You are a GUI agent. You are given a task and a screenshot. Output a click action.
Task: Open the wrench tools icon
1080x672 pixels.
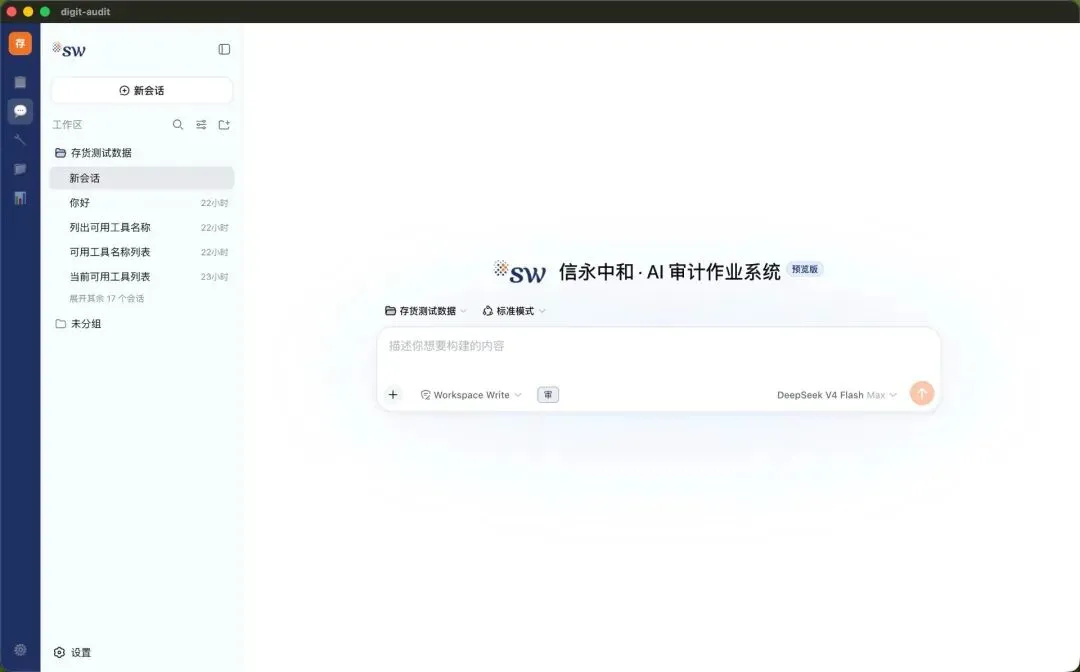20,140
